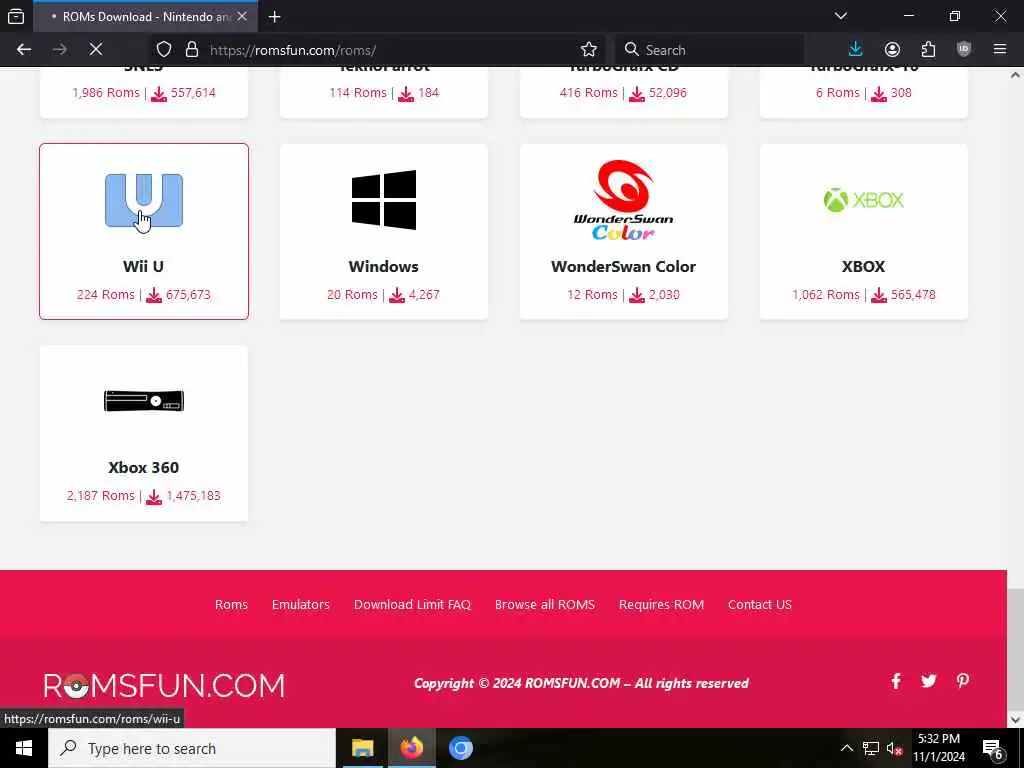Click the ROMSFUN.COM footer logo
The width and height of the screenshot is (1024, 768).
[x=164, y=686]
